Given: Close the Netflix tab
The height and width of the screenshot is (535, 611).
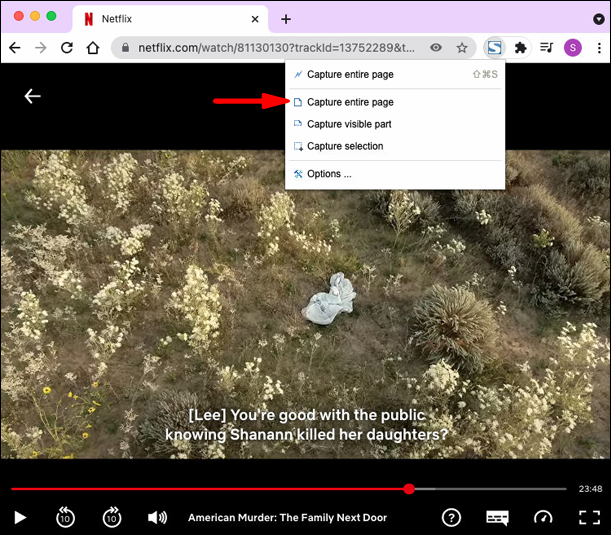Looking at the screenshot, I should click(x=255, y=19).
